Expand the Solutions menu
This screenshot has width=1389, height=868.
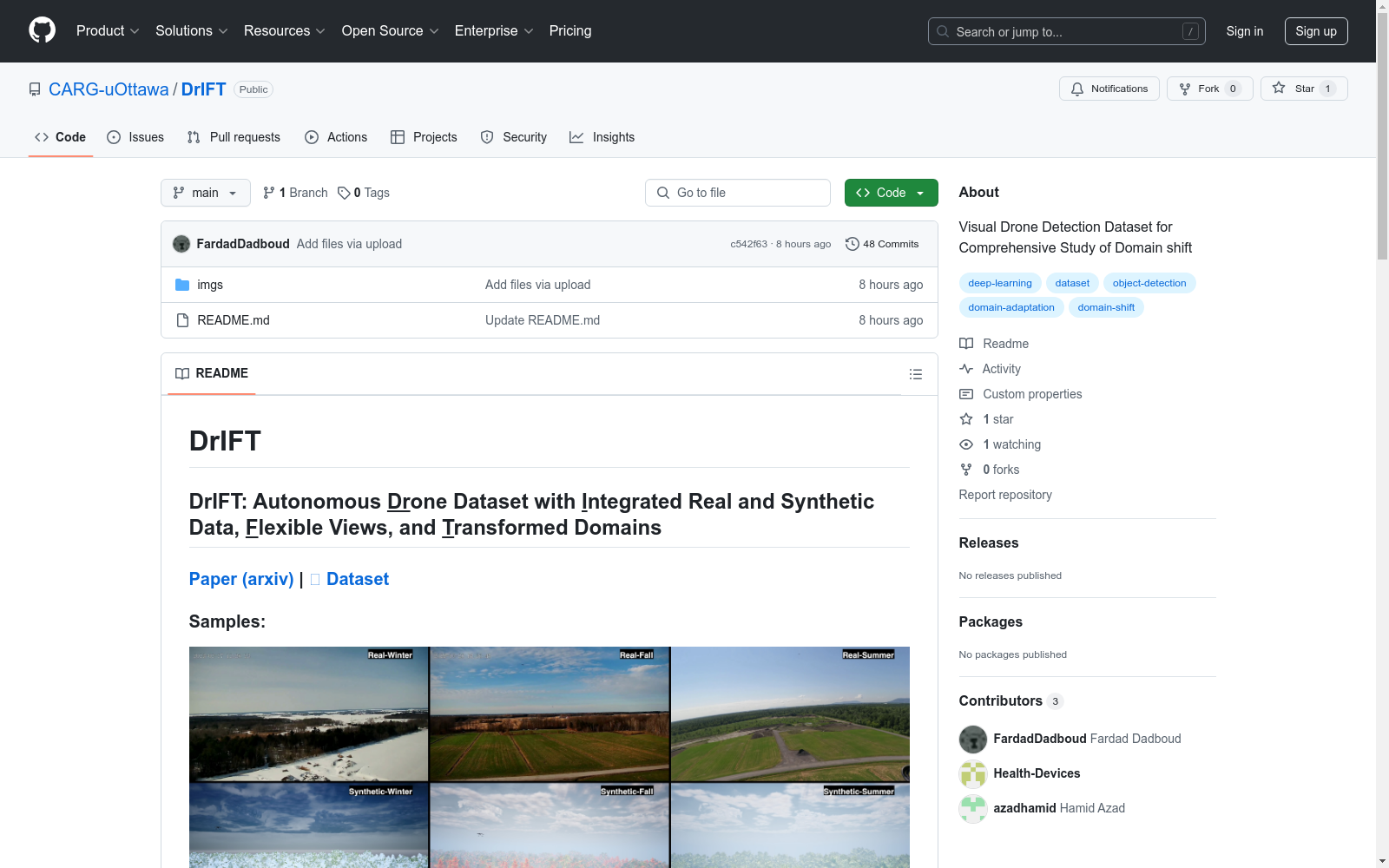pos(192,30)
